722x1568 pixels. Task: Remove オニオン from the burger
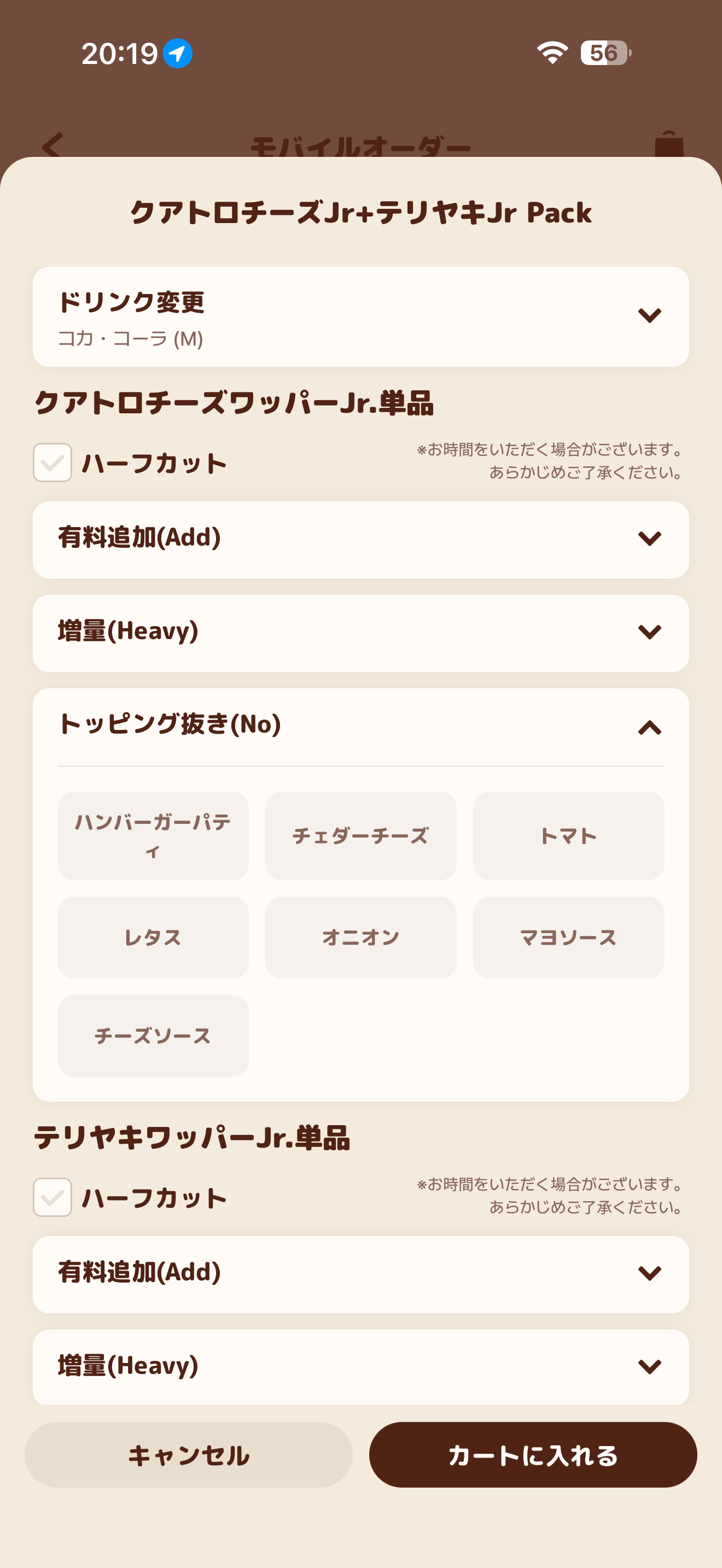(360, 937)
